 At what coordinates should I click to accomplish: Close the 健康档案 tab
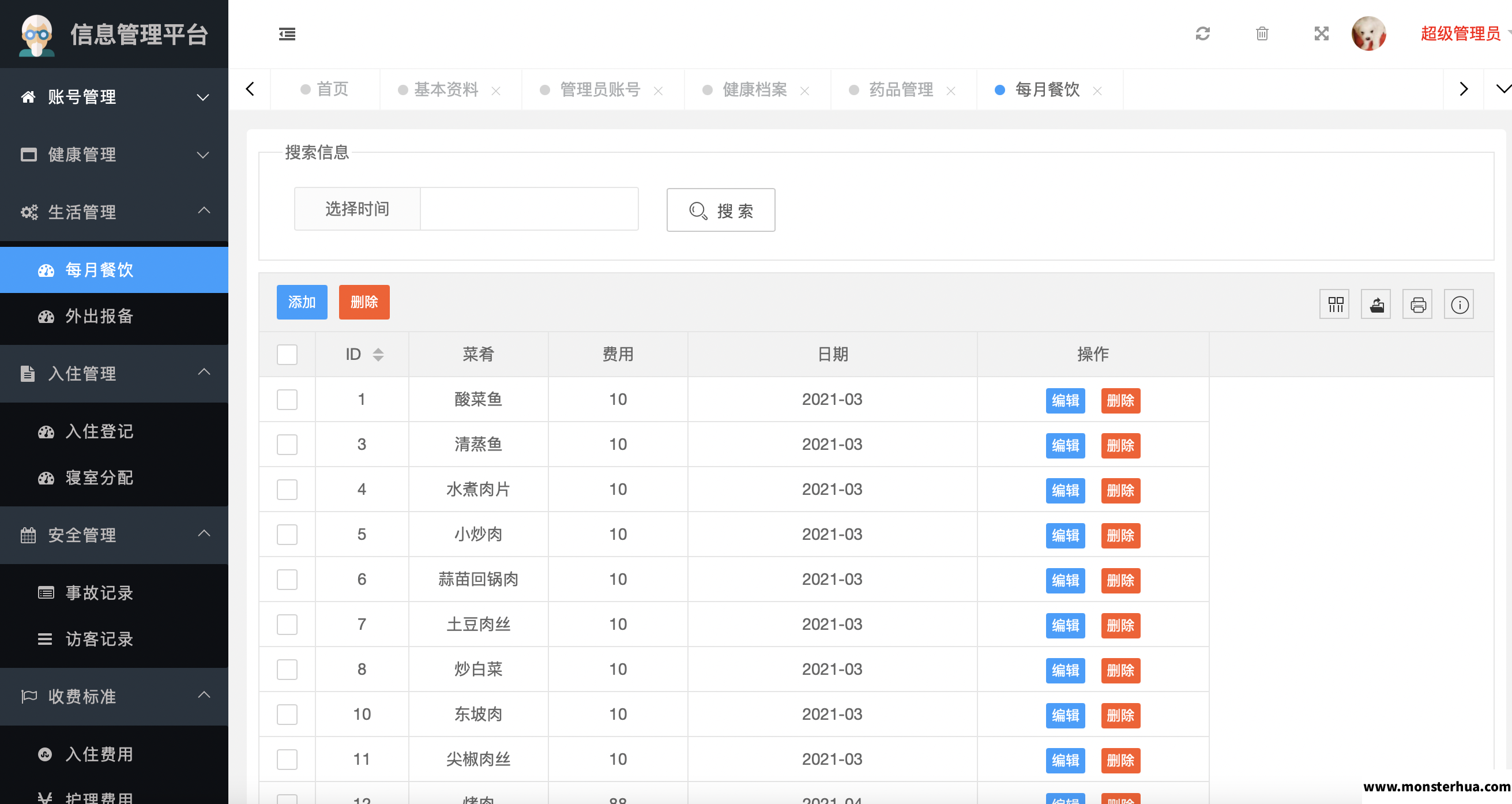tap(804, 91)
